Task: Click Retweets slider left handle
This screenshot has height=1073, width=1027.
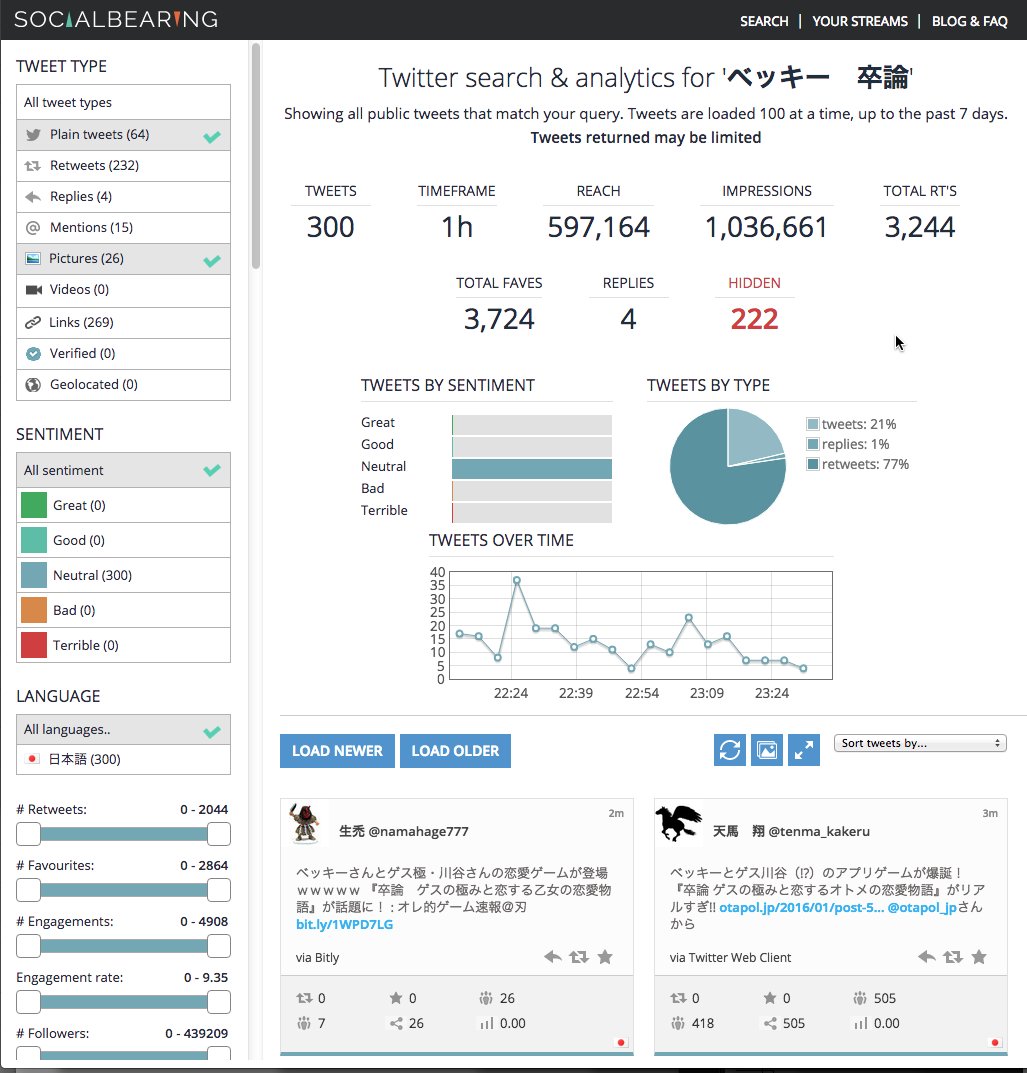Action: click(x=28, y=833)
